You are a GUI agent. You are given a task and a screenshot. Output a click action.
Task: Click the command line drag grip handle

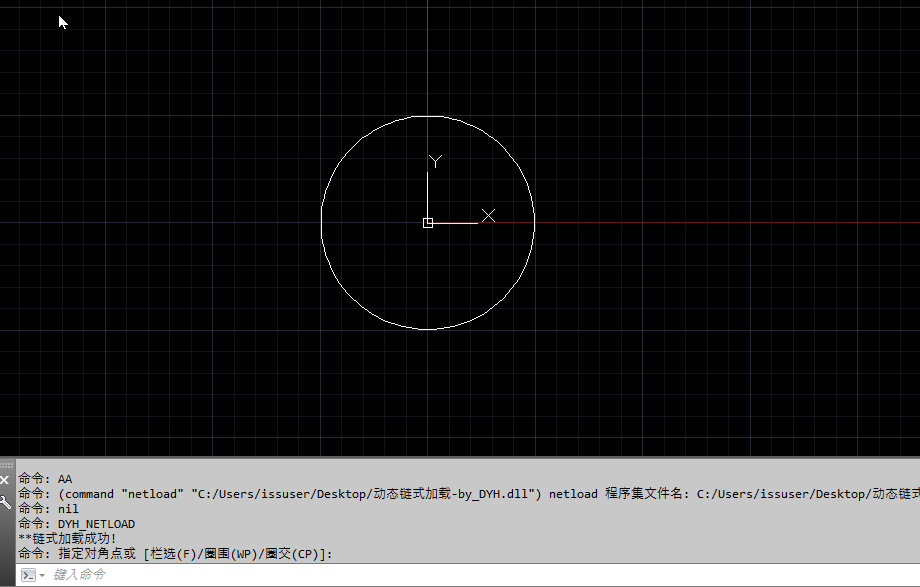pyautogui.click(x=5, y=465)
